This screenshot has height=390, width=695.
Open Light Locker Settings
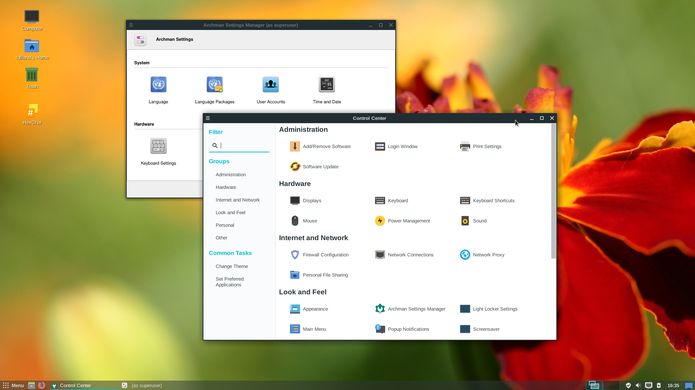[x=488, y=309]
